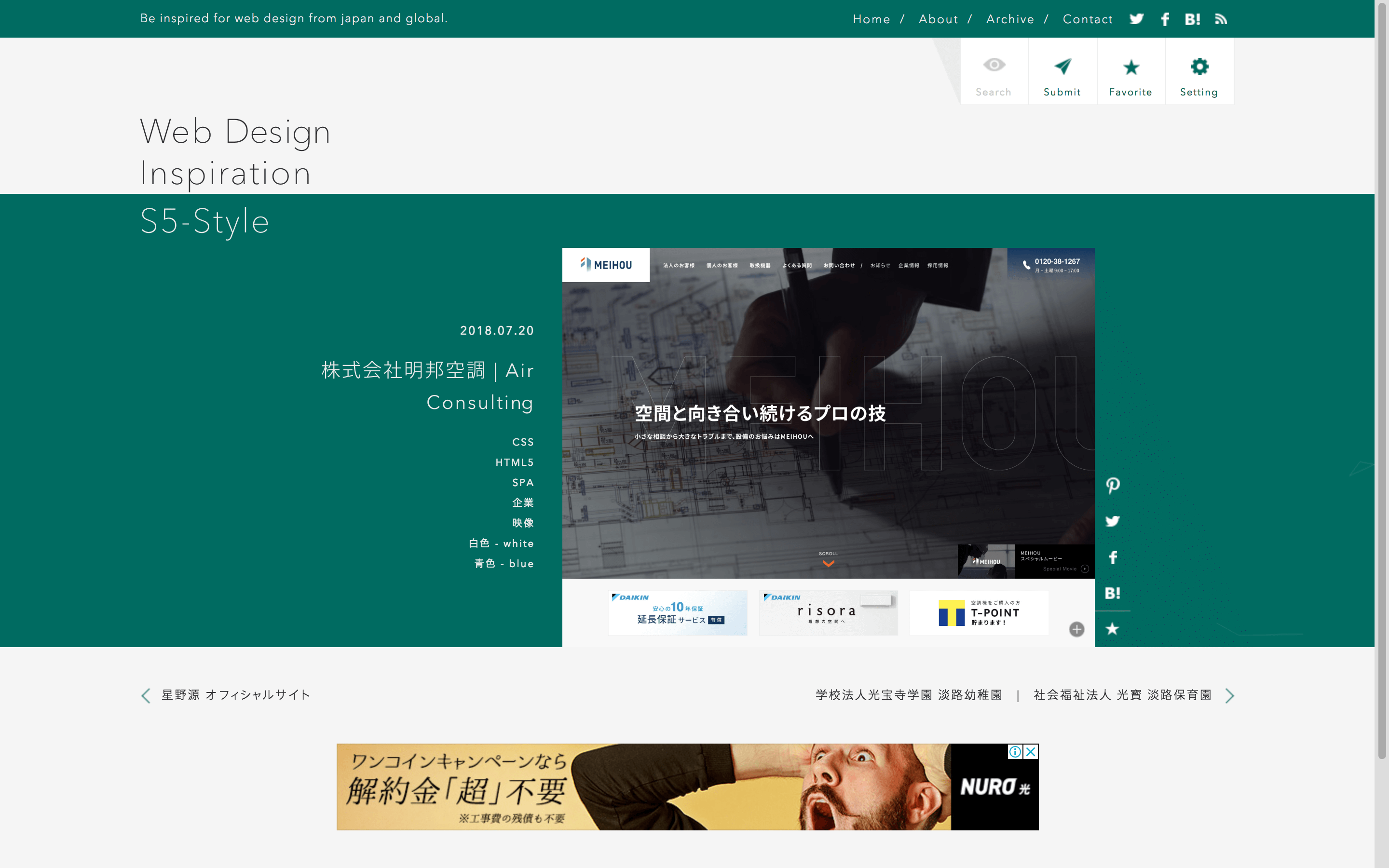This screenshot has height=868, width=1389.
Task: Open the Hatena B! icon in top navigation
Action: click(1192, 19)
